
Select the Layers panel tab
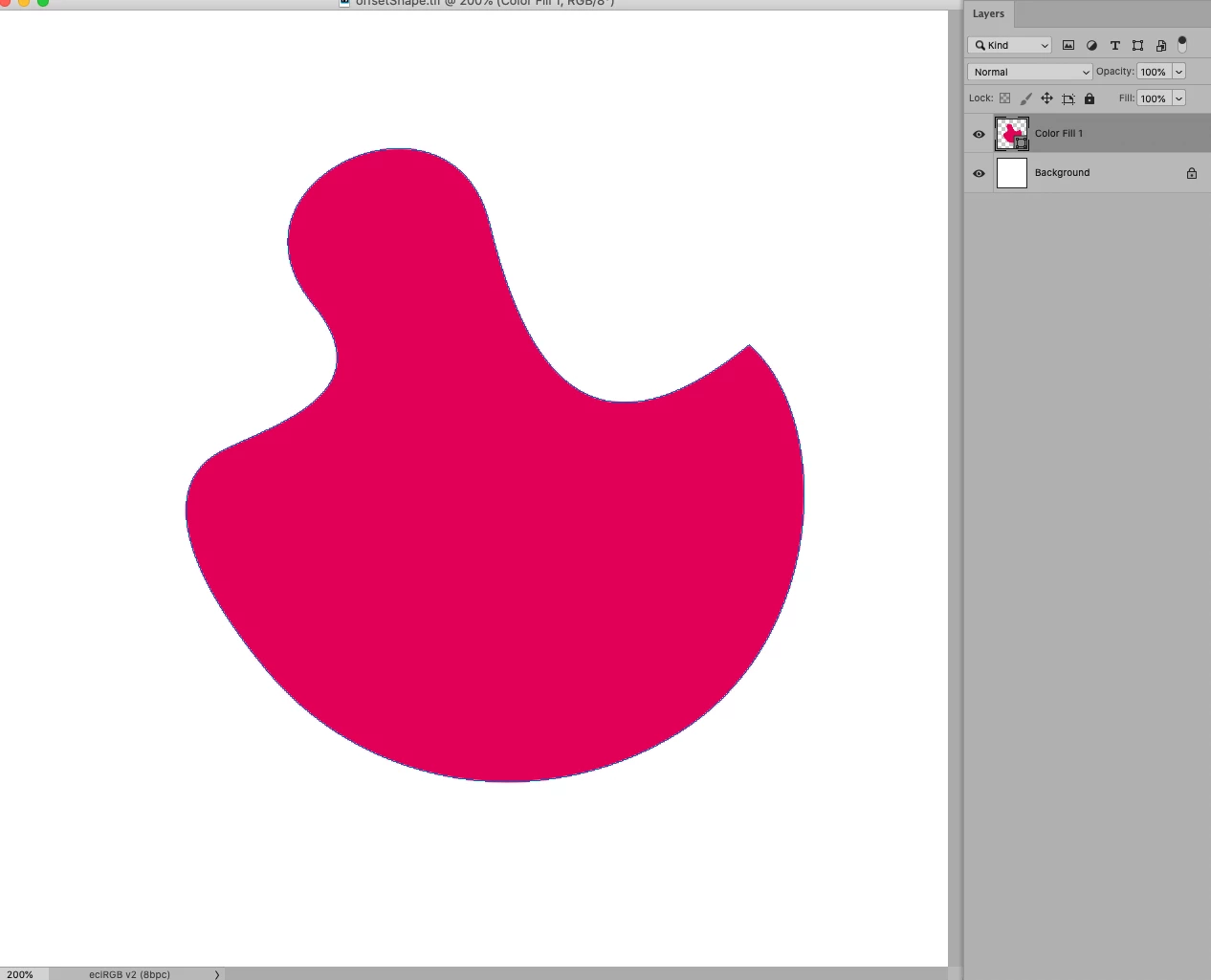988,13
